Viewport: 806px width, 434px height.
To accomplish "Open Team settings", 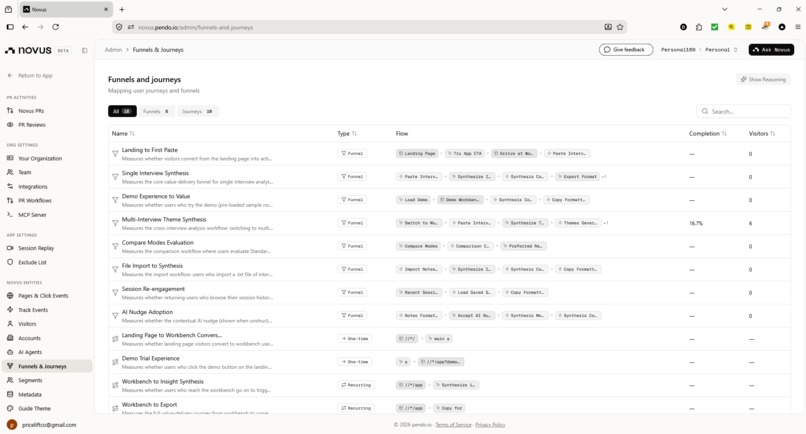I will click(x=24, y=172).
